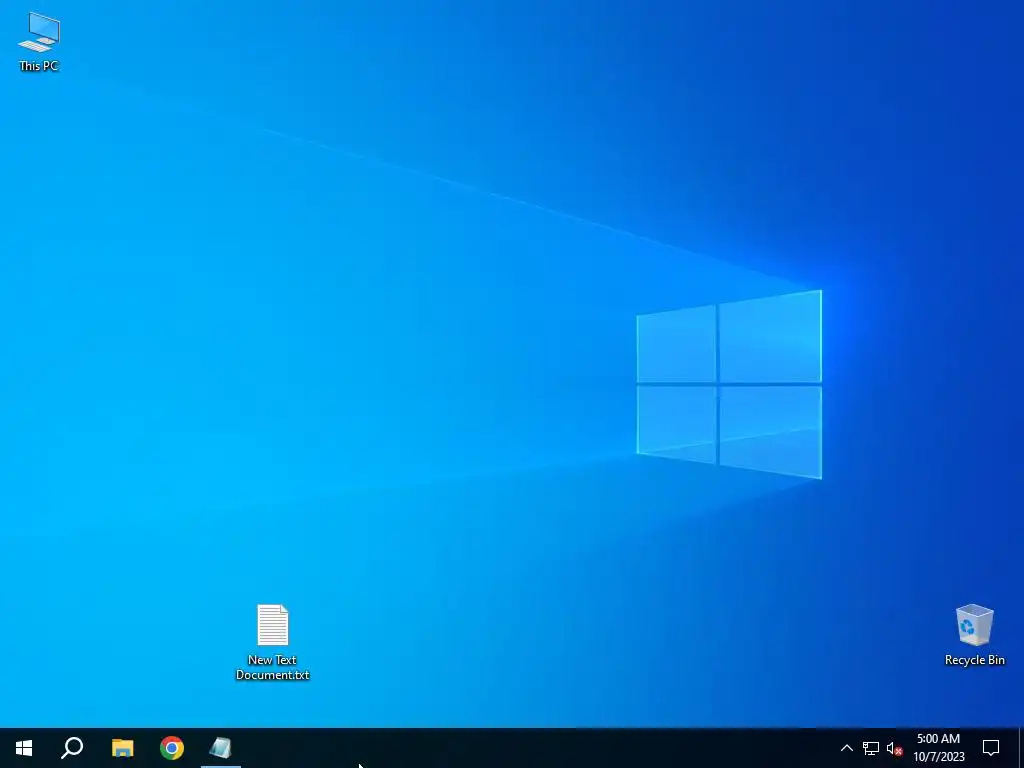Open the clock showing 5:00 AM
Image resolution: width=1024 pixels, height=768 pixels.
coord(938,748)
